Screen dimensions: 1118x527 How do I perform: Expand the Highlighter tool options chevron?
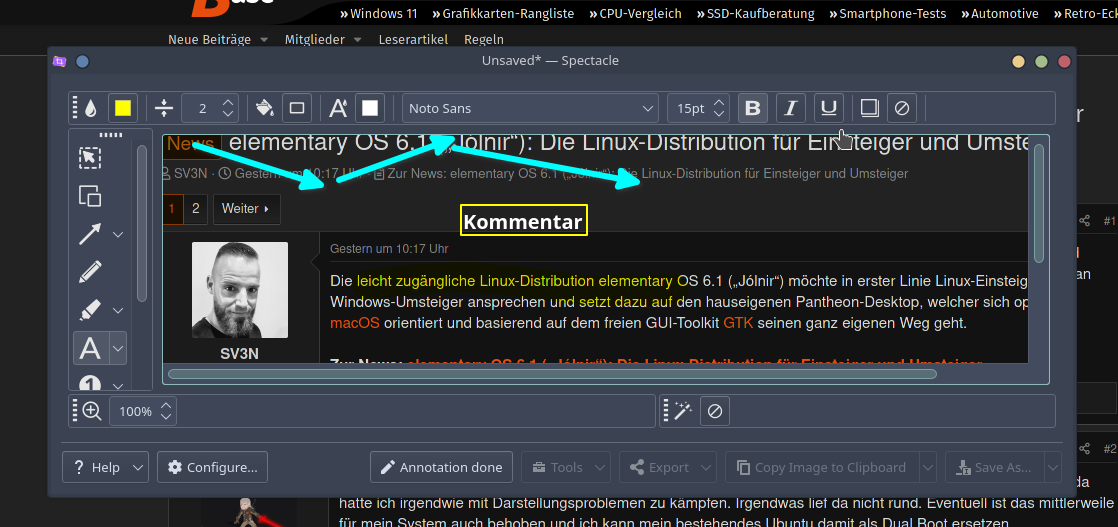point(118,311)
